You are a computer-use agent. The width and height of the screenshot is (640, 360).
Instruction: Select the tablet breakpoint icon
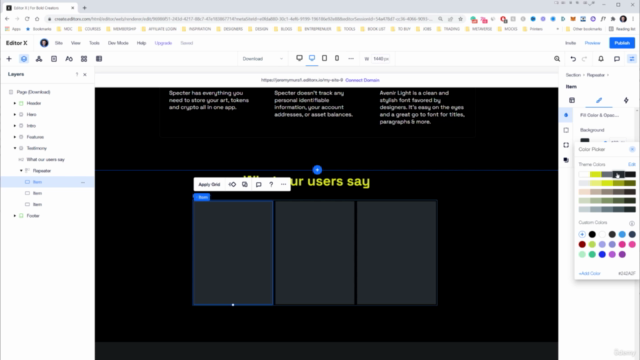click(324, 58)
